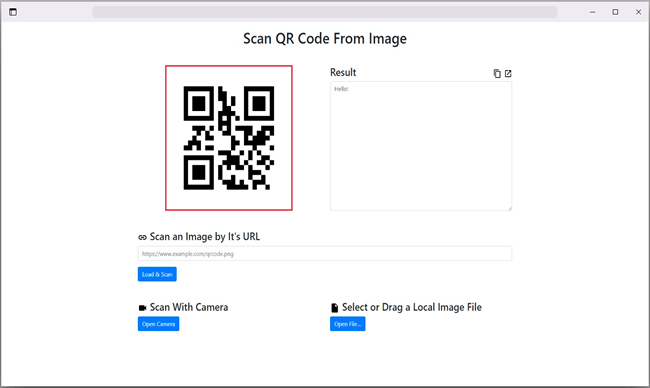This screenshot has height=388, width=650.
Task: Click the link icon beside Scan by URL
Action: coord(142,237)
